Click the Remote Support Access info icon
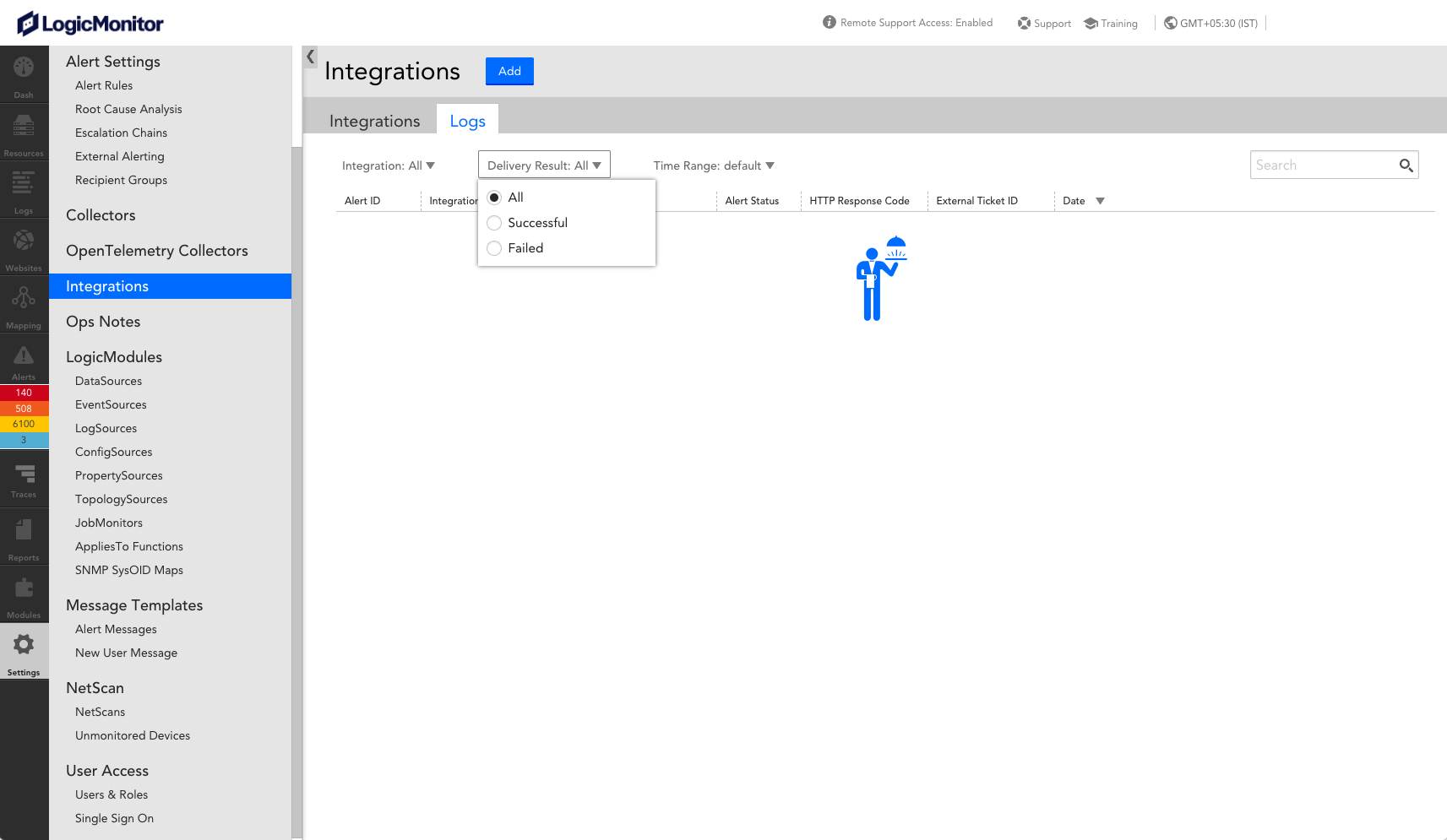This screenshot has width=1447, height=840. [x=830, y=23]
